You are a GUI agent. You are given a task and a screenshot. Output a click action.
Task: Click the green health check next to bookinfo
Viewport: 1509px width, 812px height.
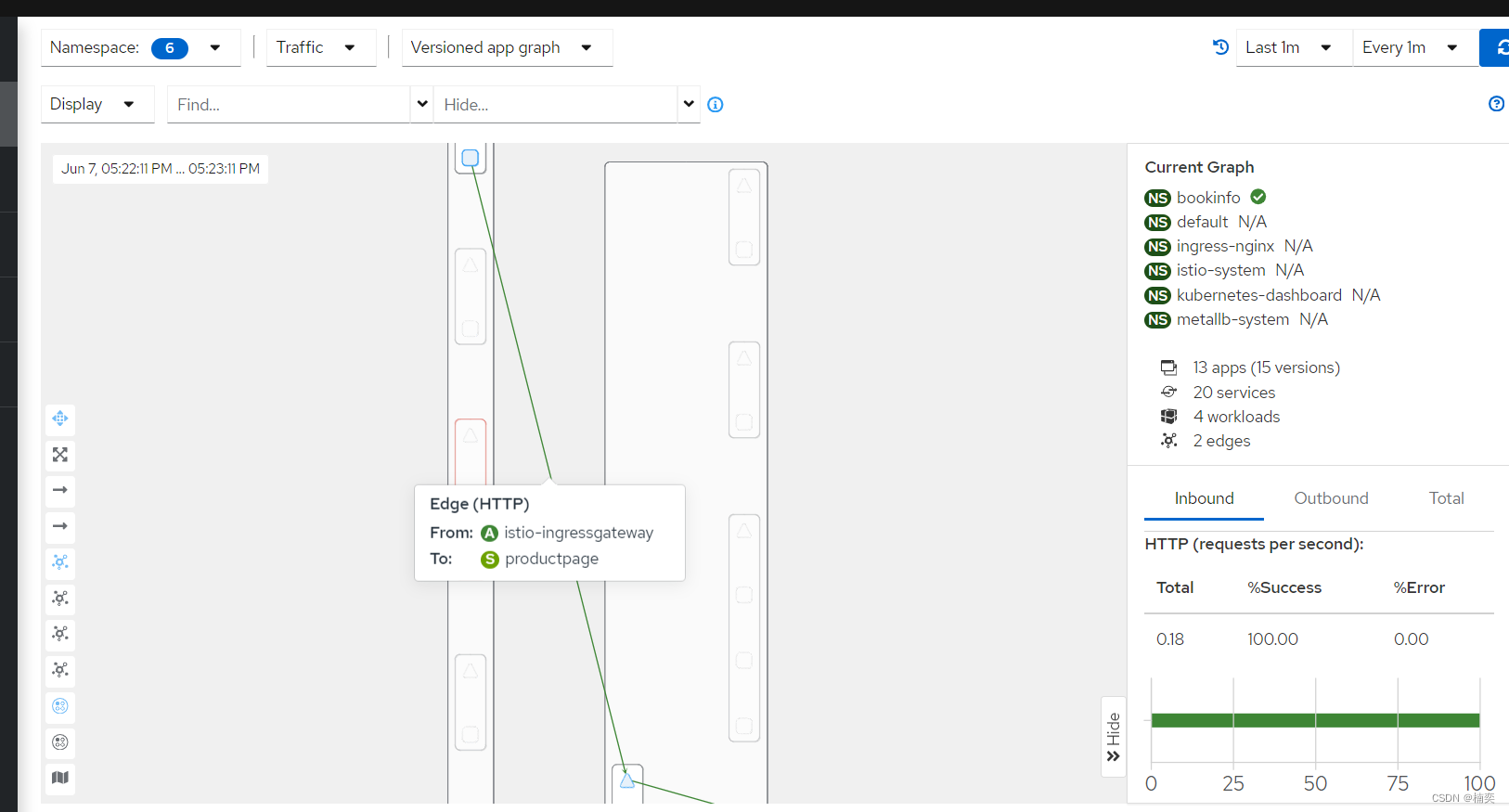tap(1258, 197)
